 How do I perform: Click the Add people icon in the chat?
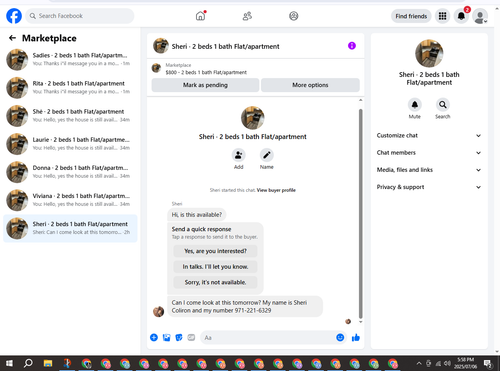click(x=239, y=155)
